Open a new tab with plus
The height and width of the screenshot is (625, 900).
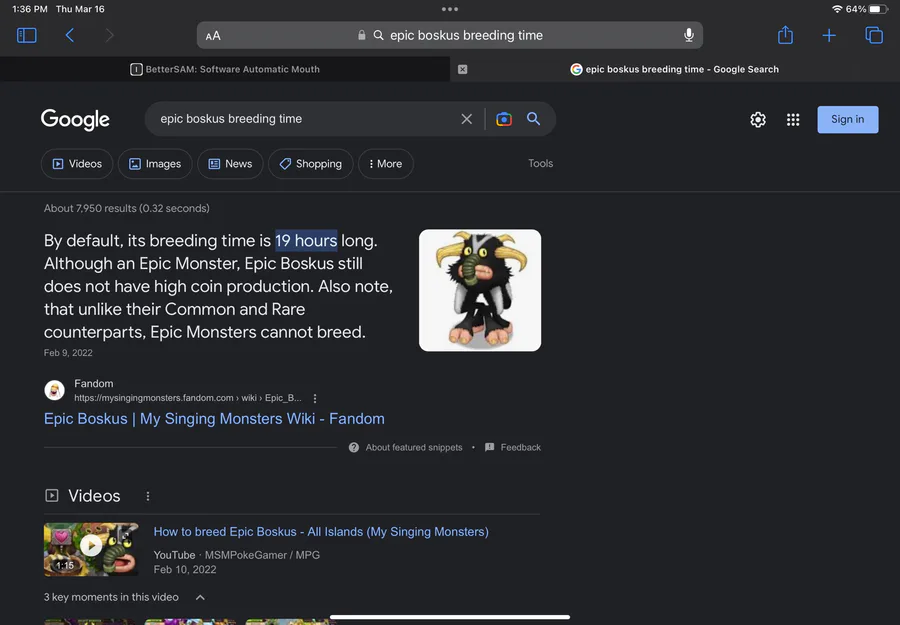829,36
